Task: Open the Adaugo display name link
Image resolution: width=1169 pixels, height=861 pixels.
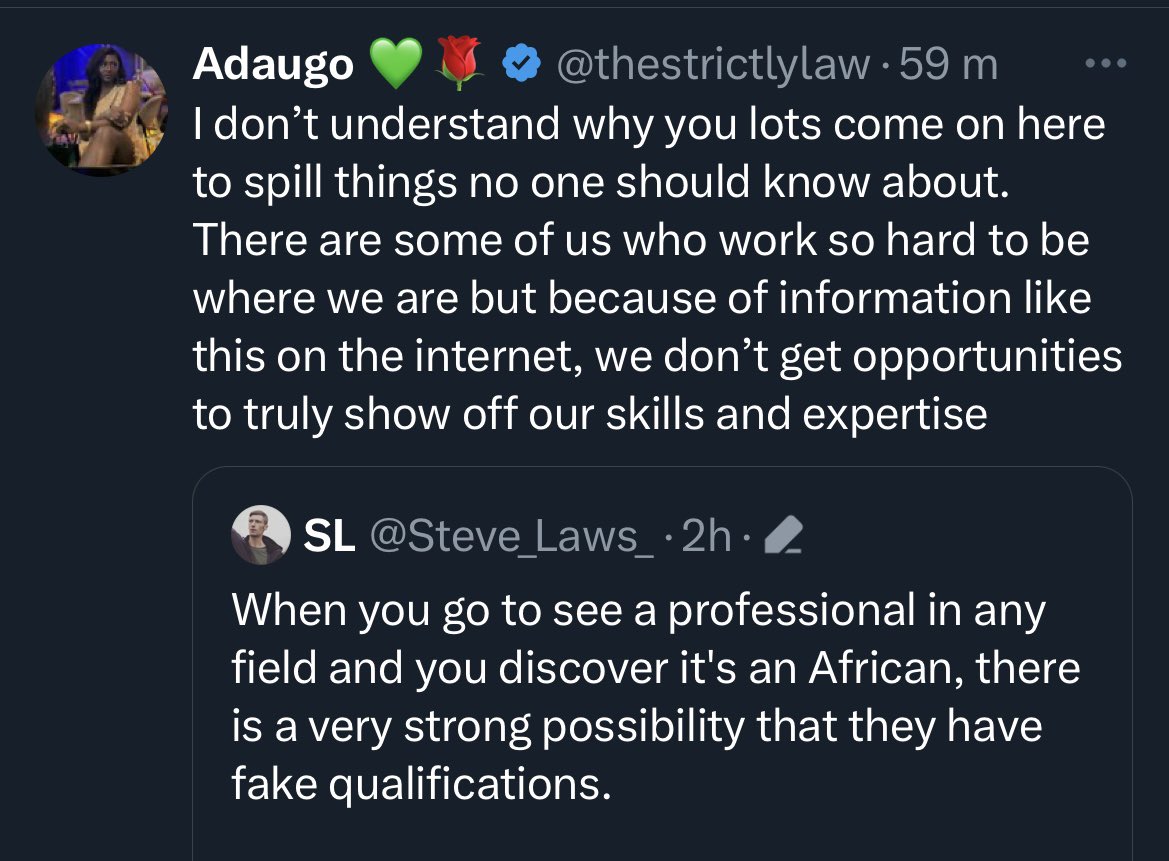Action: (x=273, y=64)
